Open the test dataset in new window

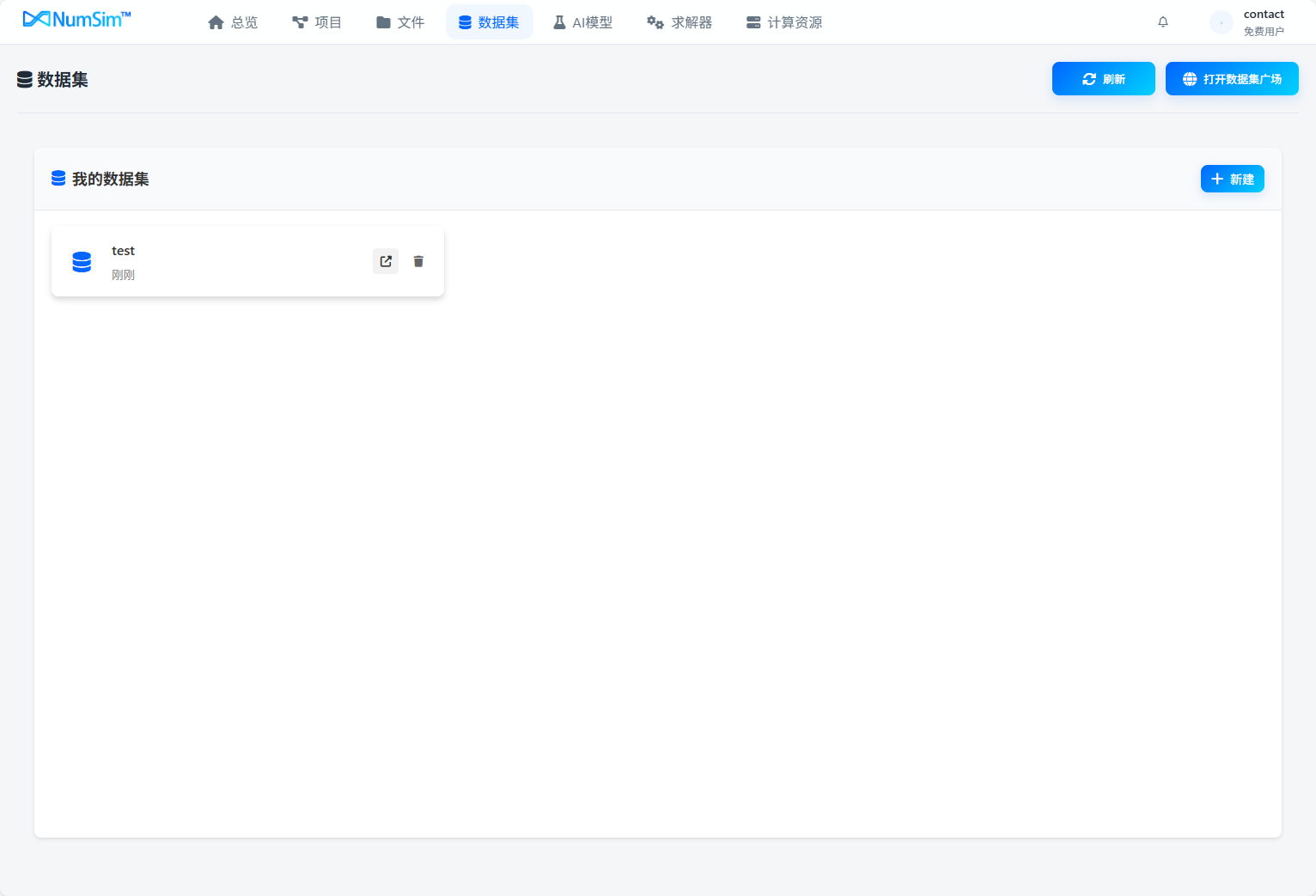coord(386,261)
